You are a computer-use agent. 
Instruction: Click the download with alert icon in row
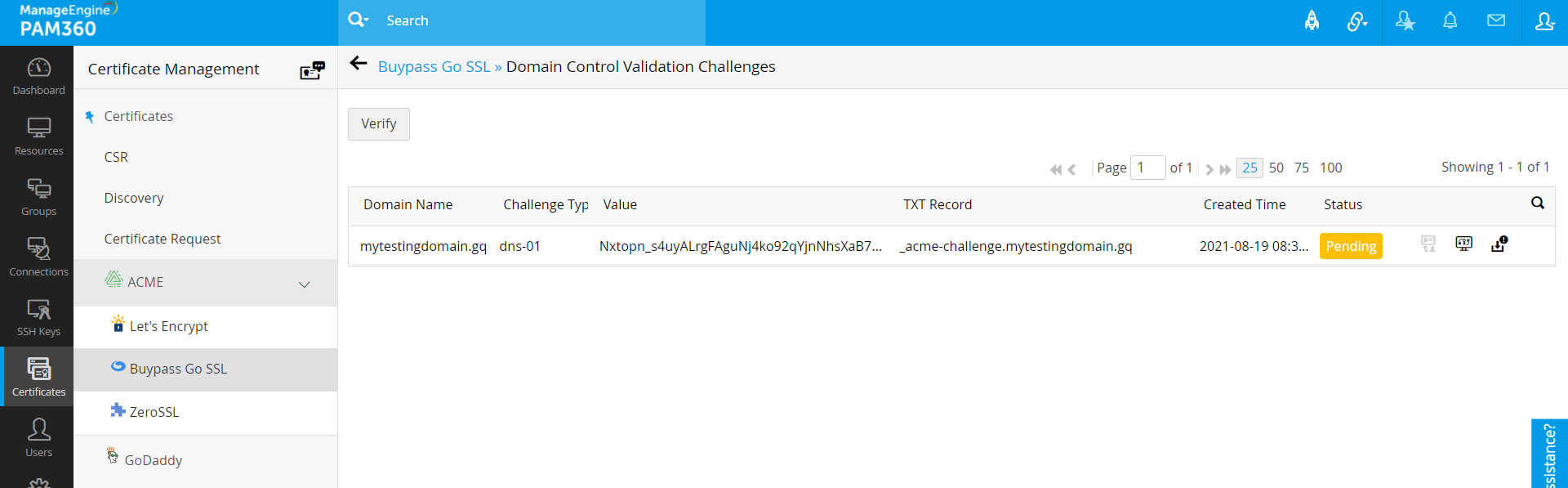point(1499,244)
